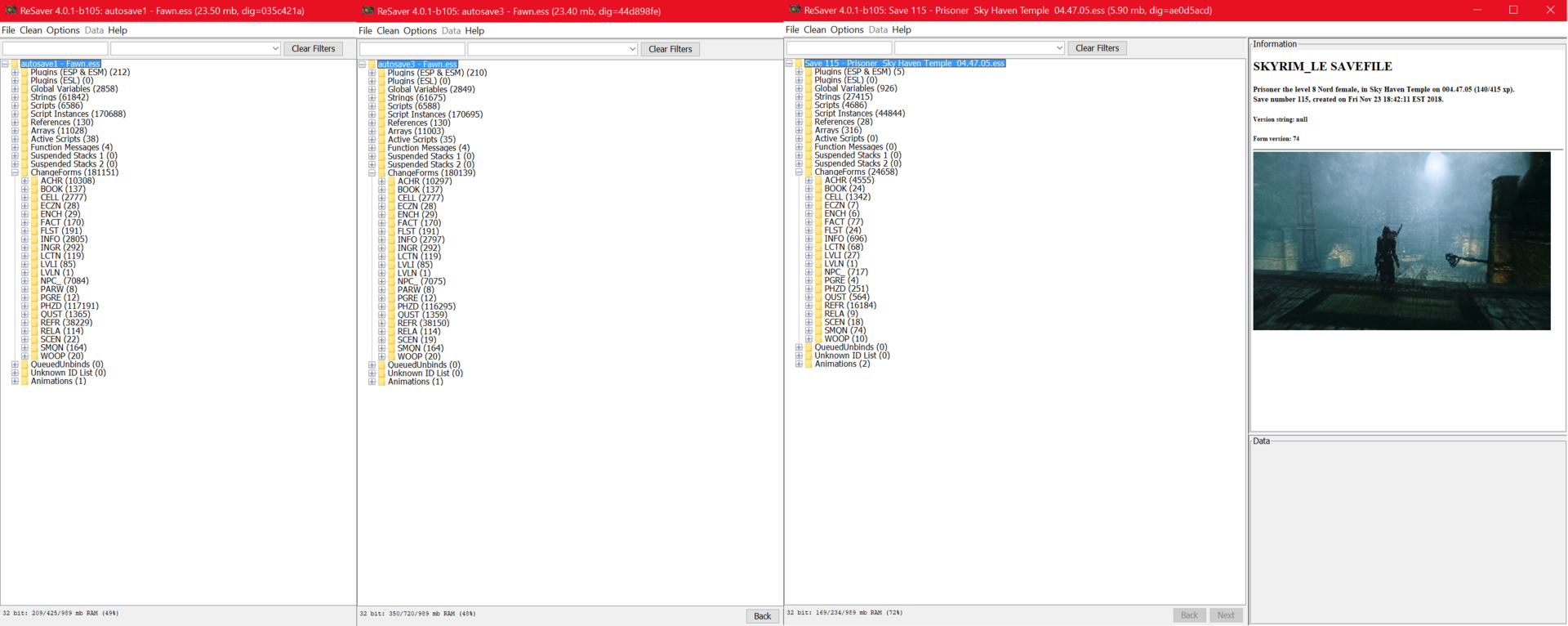
Task: Click folder icon beside CELL (1342) in Save 115
Action: 818,197
